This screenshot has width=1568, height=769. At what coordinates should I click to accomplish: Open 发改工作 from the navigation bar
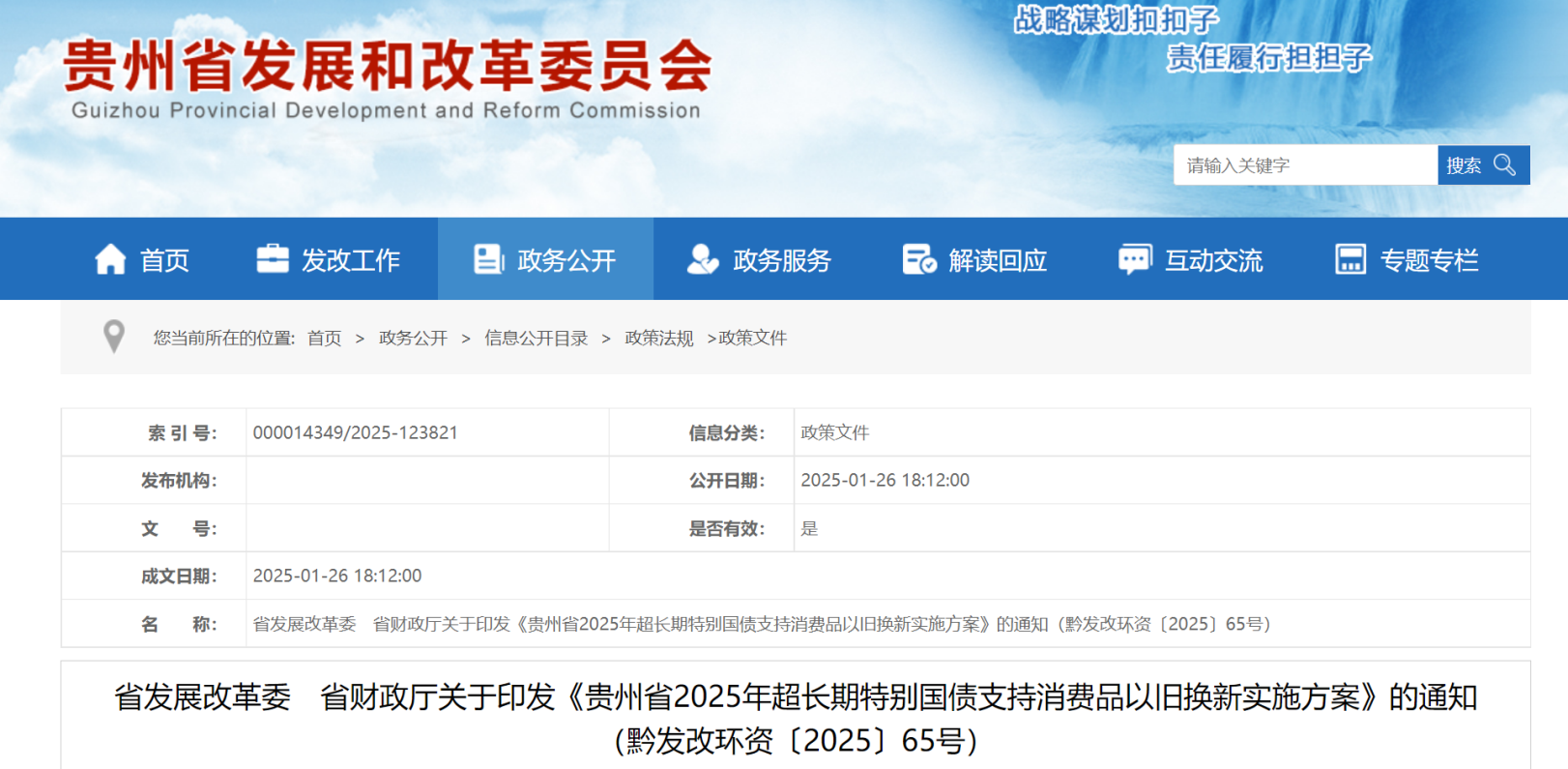(350, 260)
